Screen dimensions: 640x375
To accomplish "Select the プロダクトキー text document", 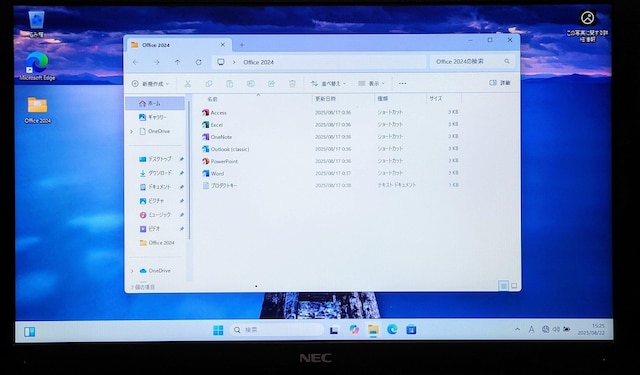I will pos(220,186).
